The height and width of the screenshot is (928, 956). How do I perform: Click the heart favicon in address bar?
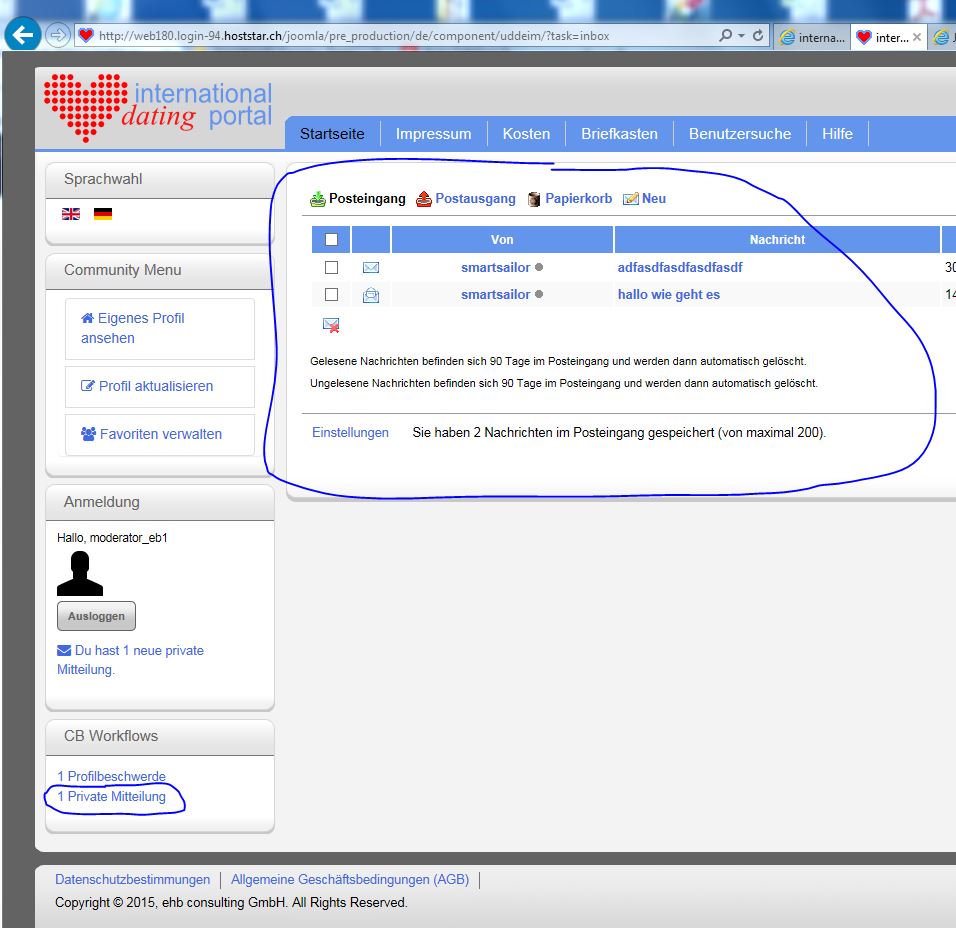(86, 35)
